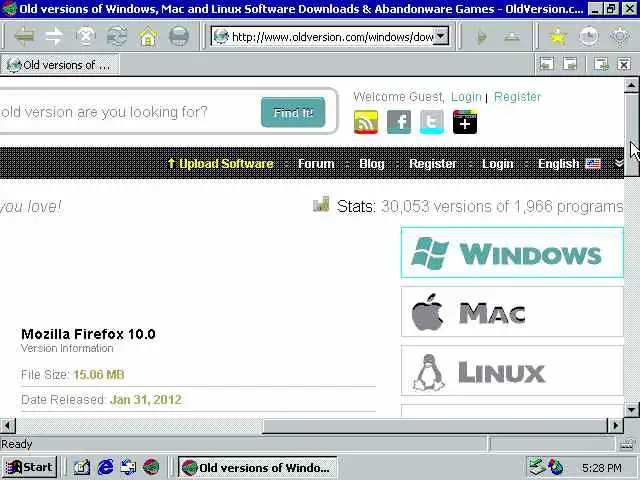Open the Facebook icon

(399, 122)
